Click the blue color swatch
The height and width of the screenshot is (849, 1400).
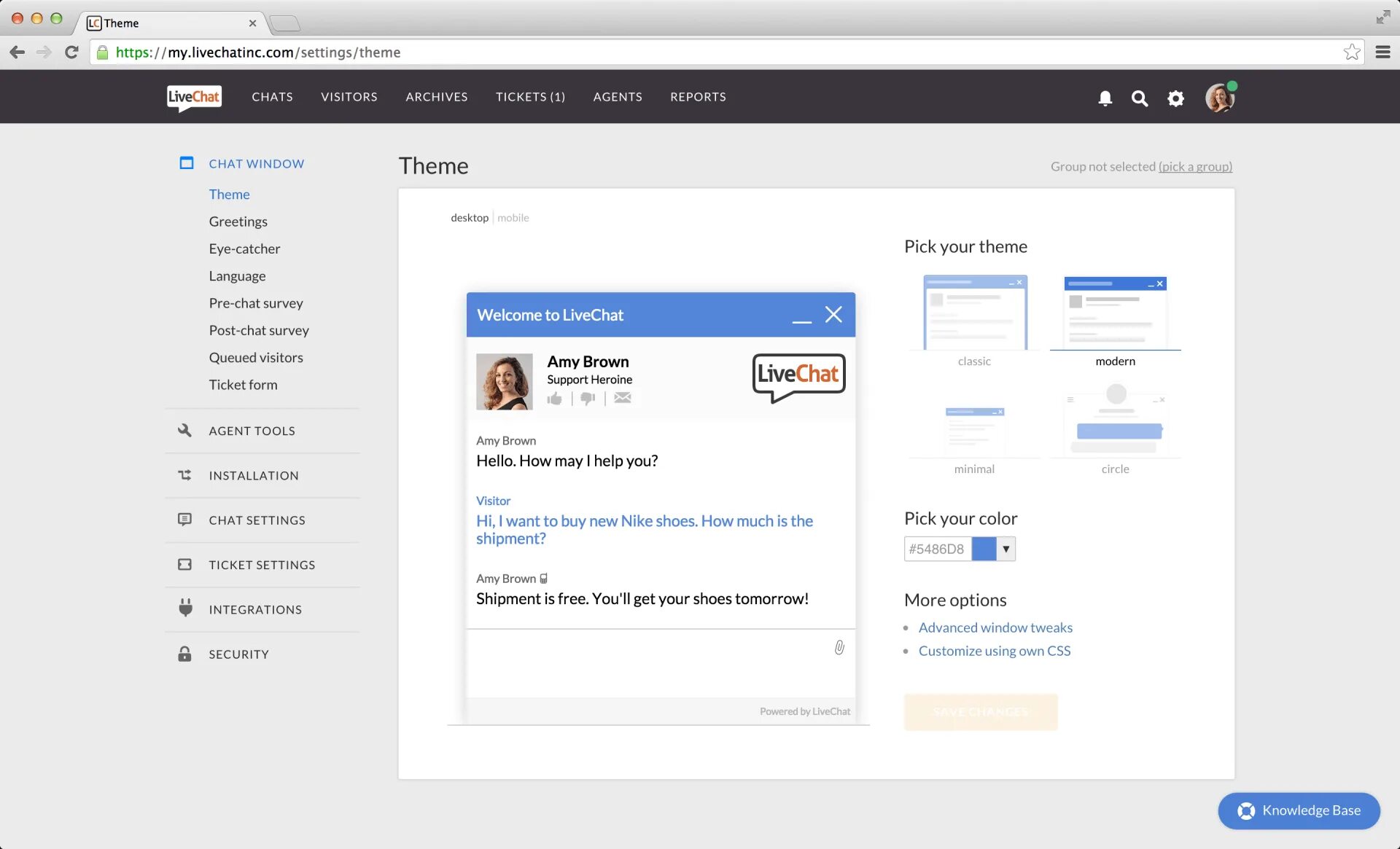[984, 549]
